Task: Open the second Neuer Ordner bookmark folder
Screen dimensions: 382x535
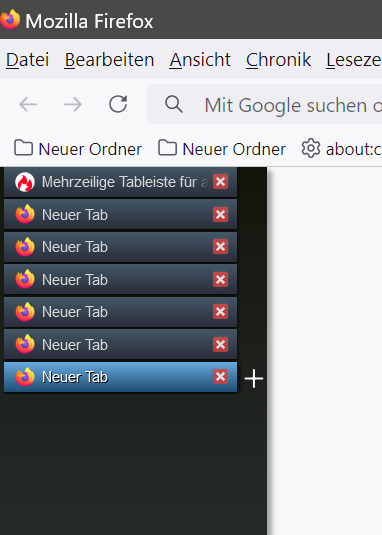Action: [x=222, y=149]
